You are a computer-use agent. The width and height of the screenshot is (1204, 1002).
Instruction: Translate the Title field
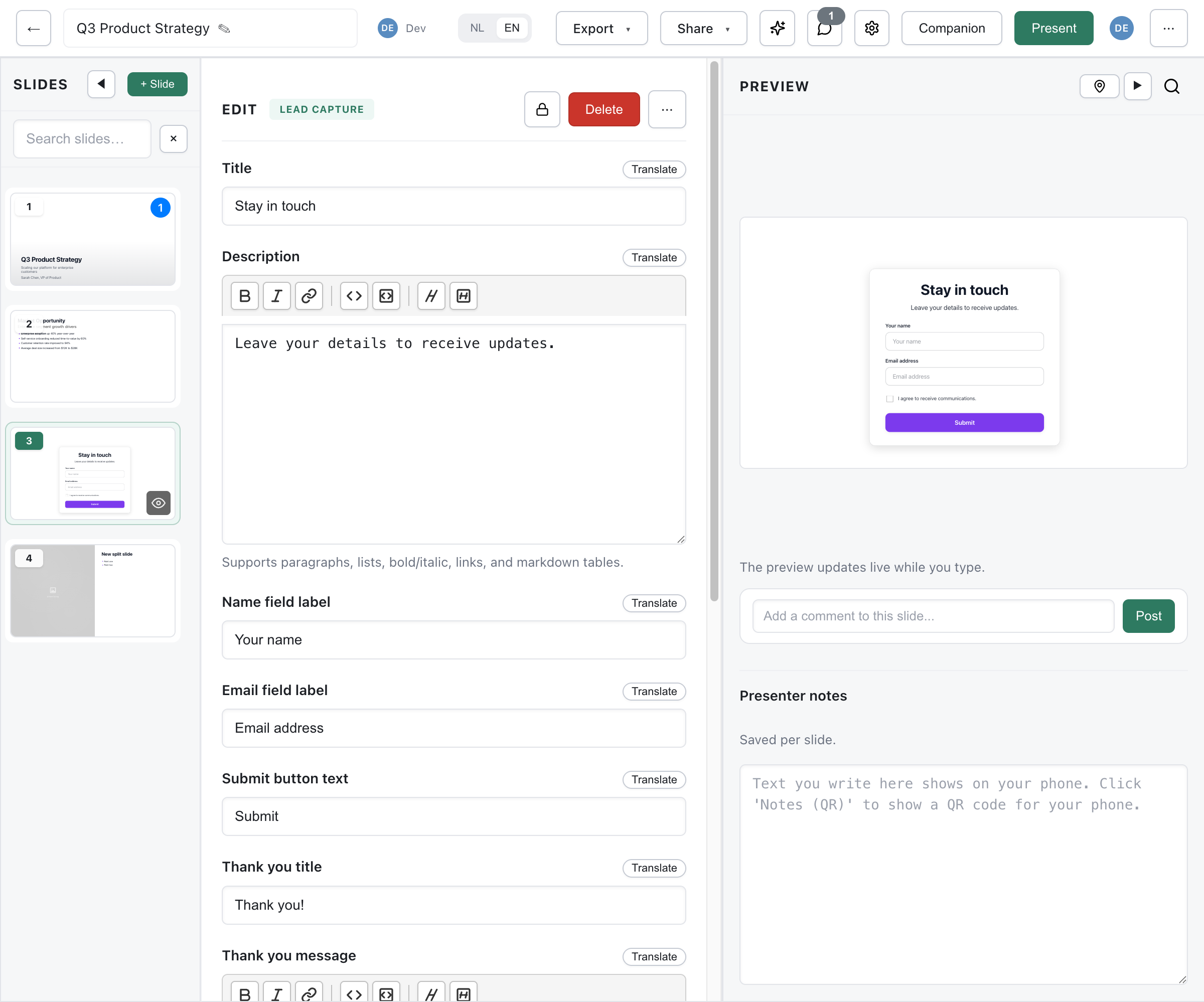654,169
